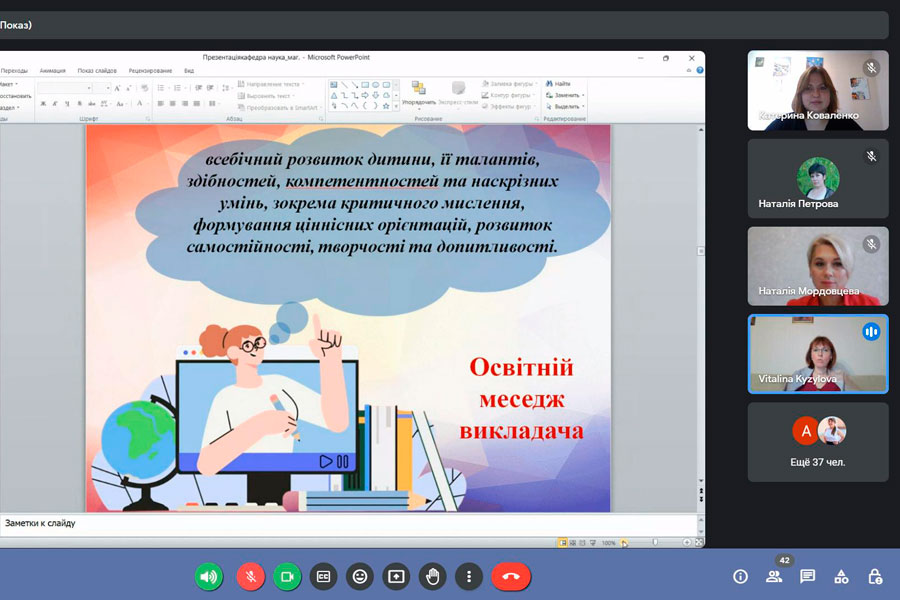Open the emoji reactions picker
The width and height of the screenshot is (900, 600).
[x=360, y=576]
